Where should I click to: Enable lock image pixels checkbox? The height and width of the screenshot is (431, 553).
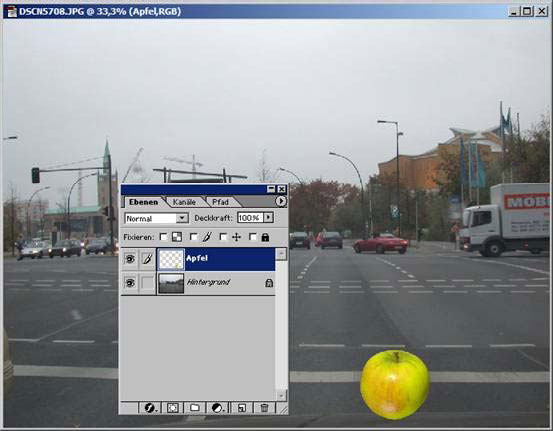coord(193,237)
